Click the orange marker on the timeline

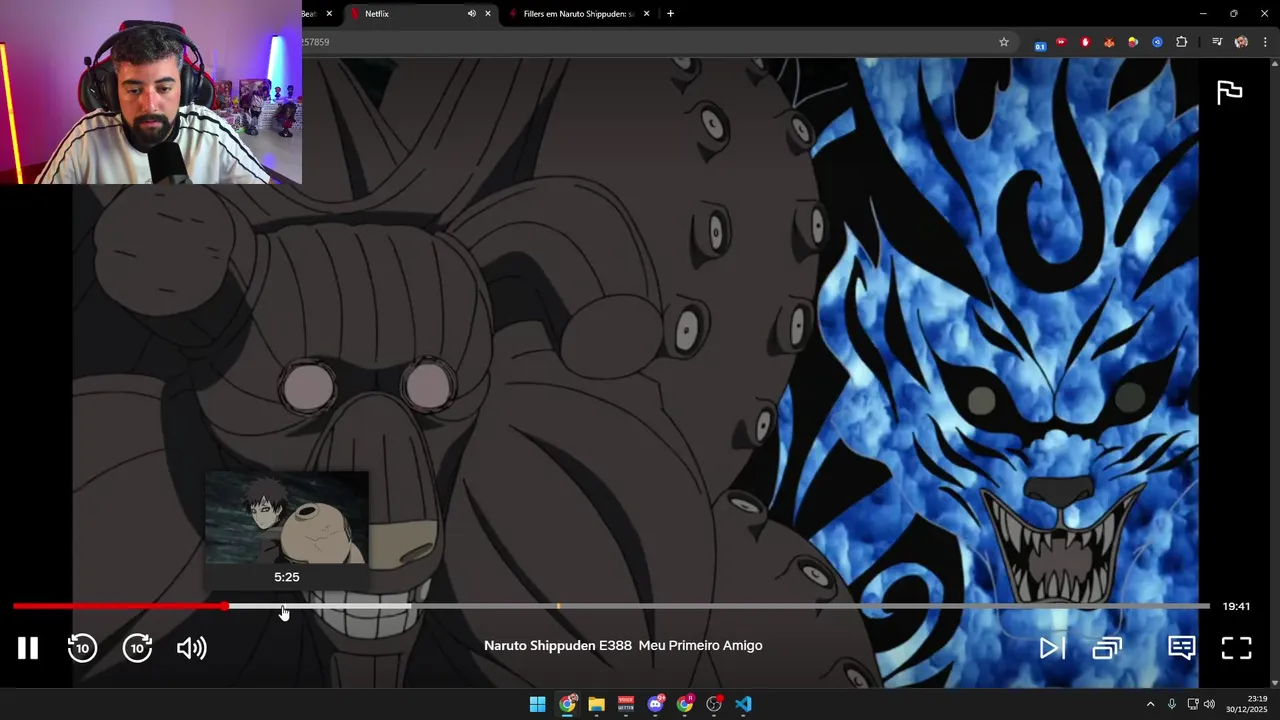pyautogui.click(x=558, y=606)
